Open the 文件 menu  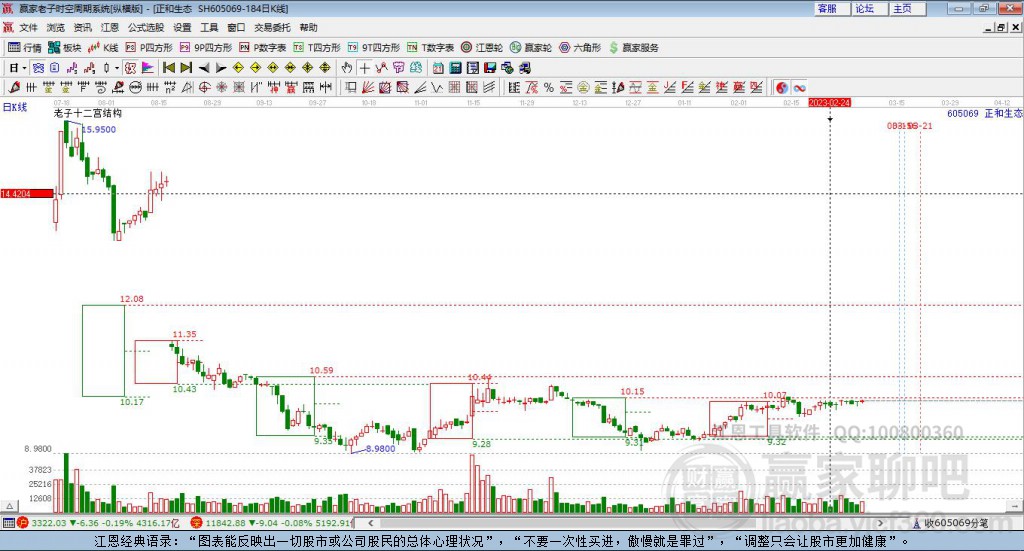click(x=28, y=27)
